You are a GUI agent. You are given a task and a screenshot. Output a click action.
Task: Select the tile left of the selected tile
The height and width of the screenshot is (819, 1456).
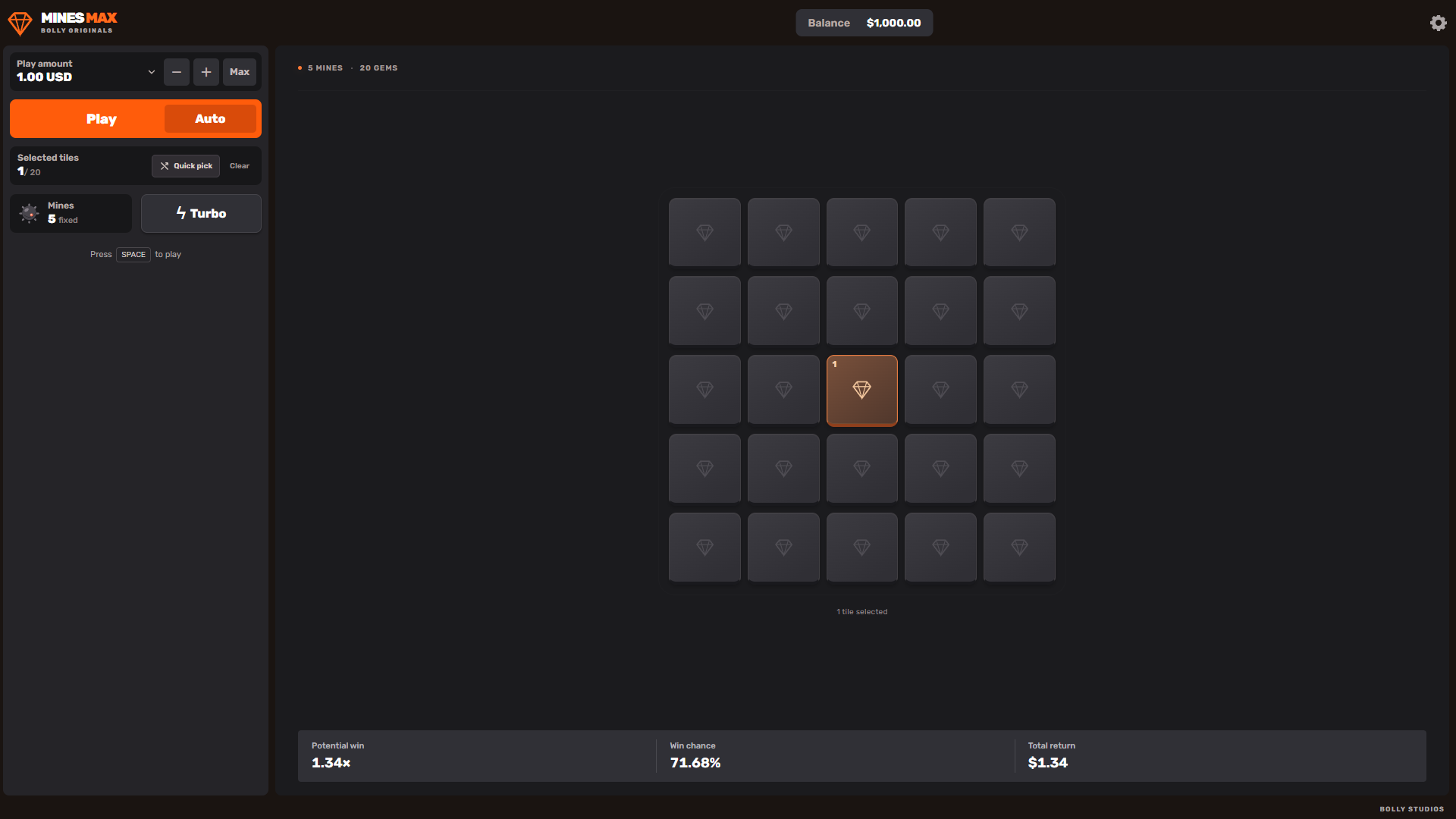point(783,390)
